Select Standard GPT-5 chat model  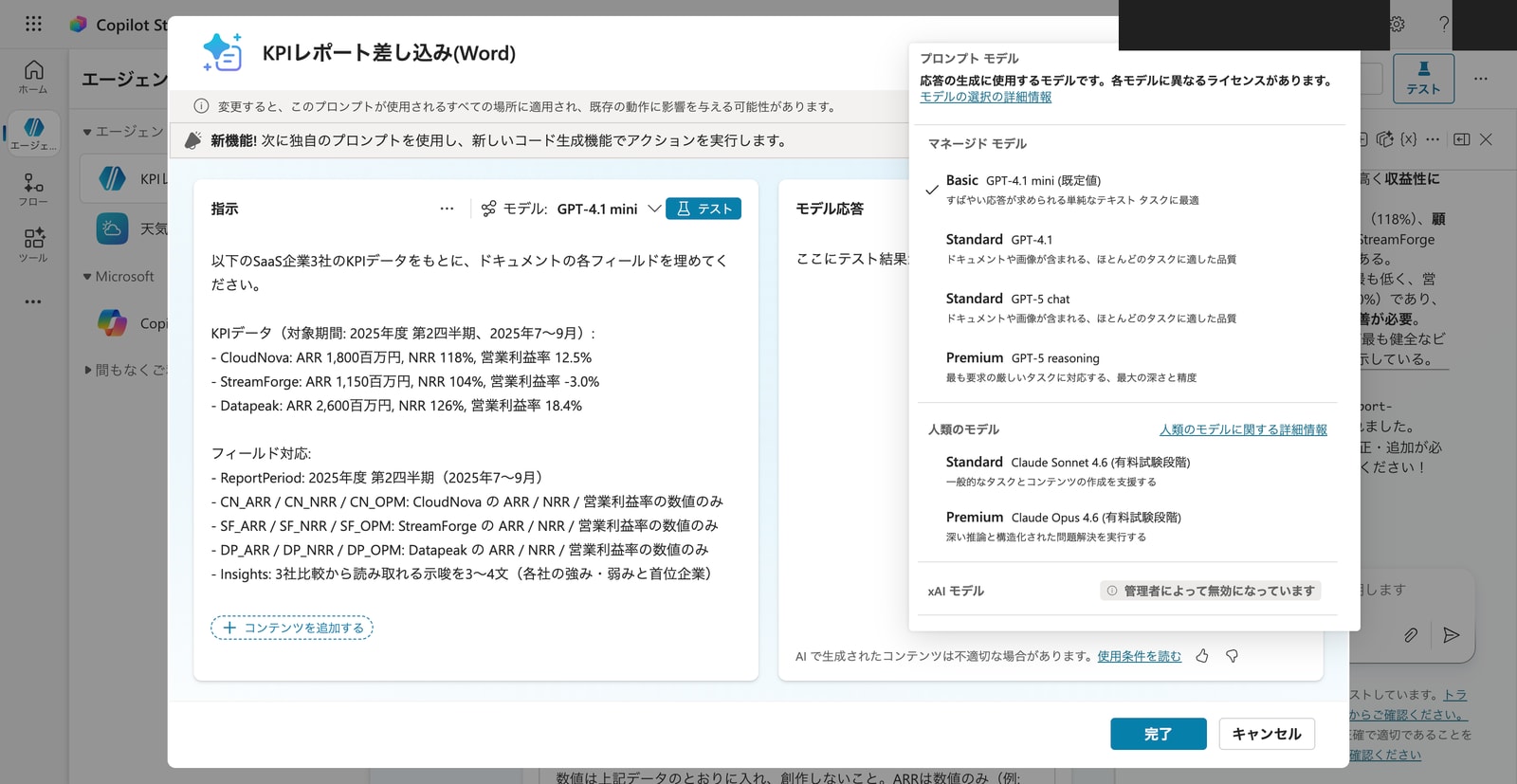point(1128,307)
